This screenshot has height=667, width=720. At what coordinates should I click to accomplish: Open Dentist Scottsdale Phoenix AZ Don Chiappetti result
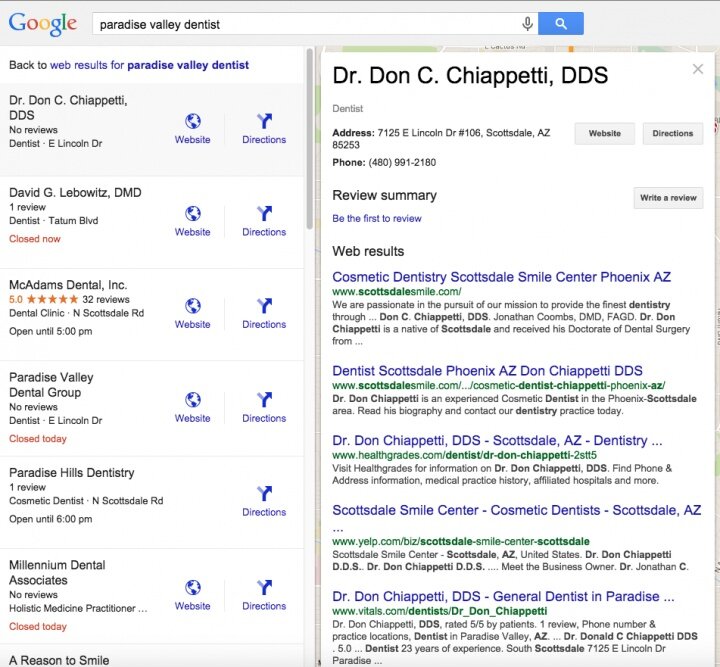(487, 370)
